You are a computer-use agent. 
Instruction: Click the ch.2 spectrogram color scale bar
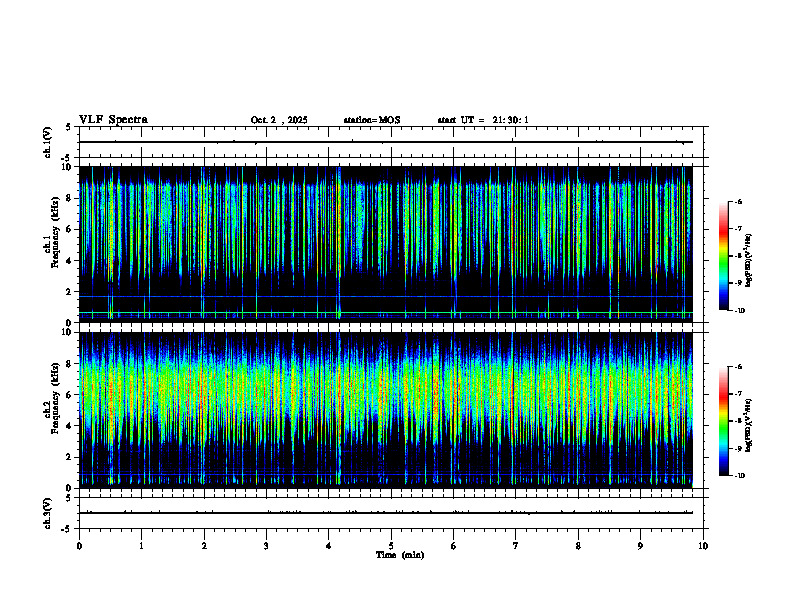[723, 421]
